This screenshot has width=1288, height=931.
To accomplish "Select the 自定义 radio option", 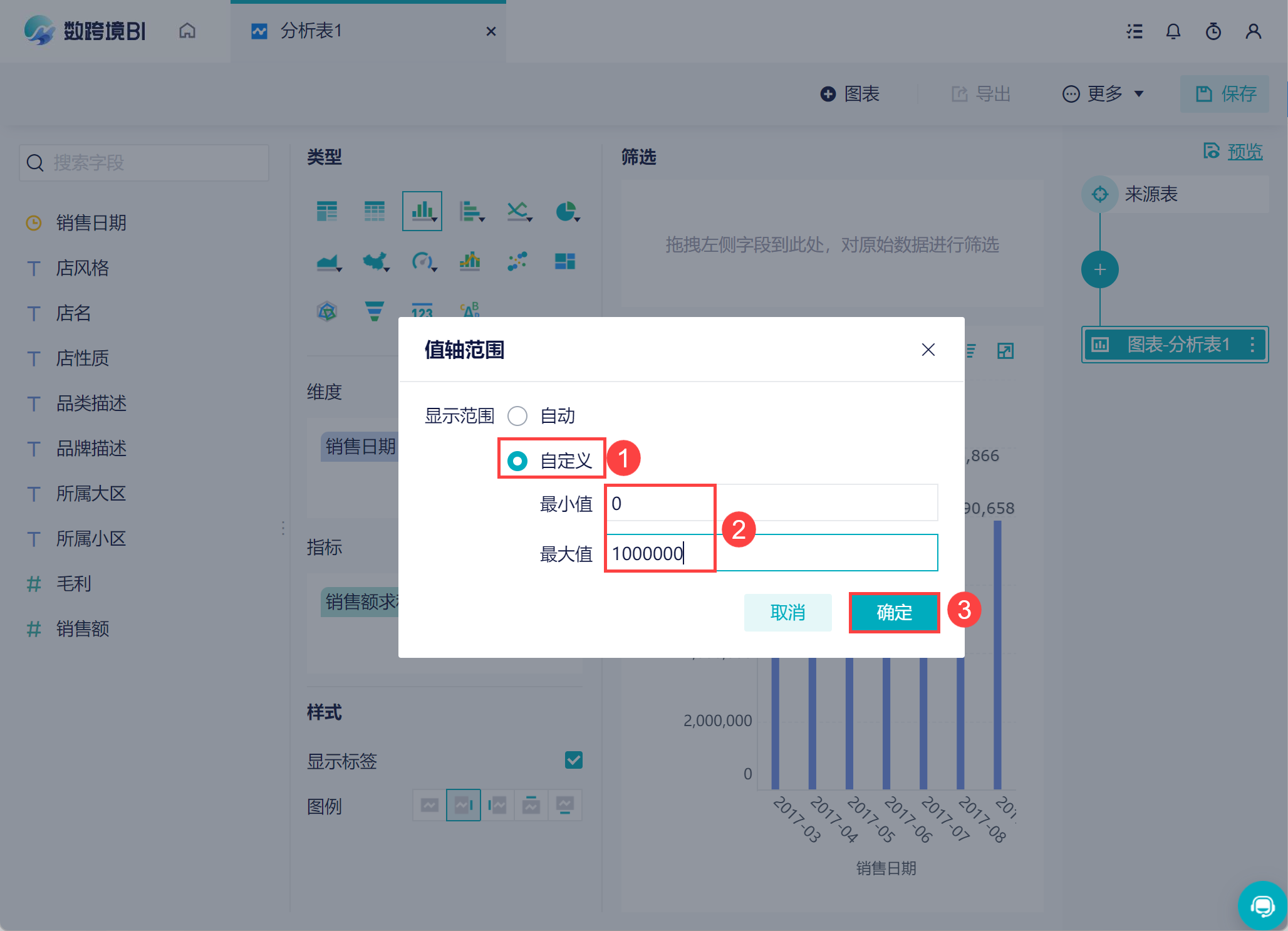I will coord(517,461).
